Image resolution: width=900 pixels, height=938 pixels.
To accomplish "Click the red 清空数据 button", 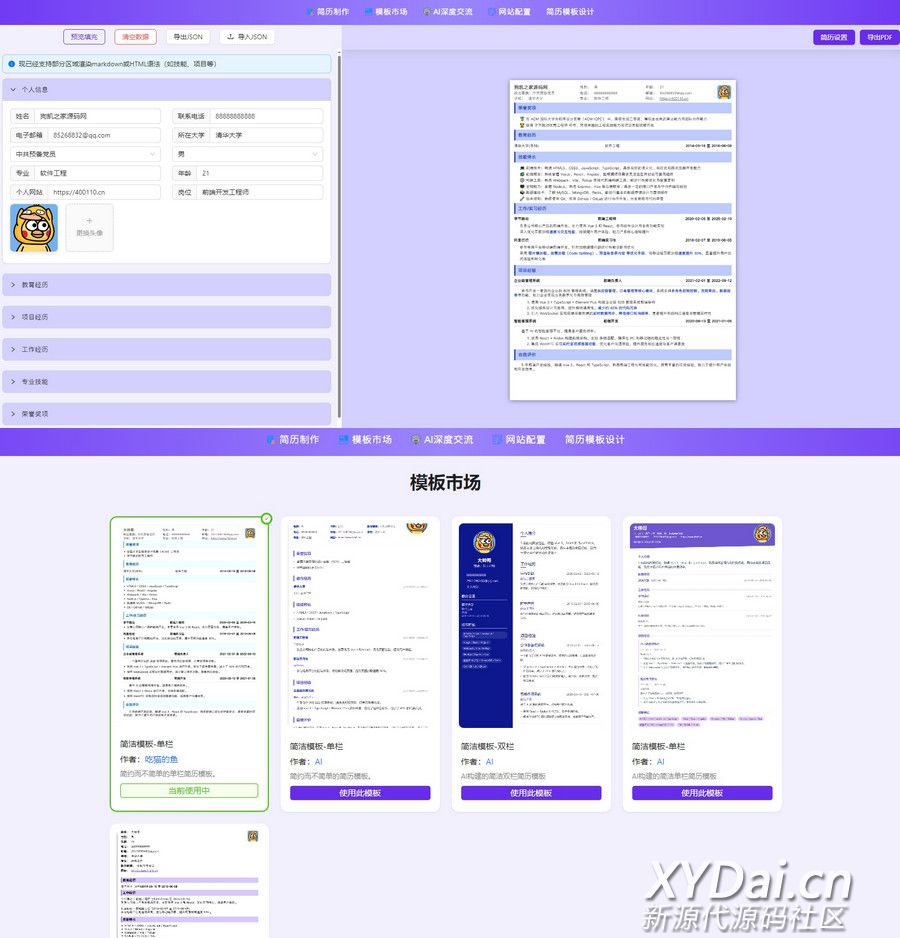I will click(x=135, y=37).
